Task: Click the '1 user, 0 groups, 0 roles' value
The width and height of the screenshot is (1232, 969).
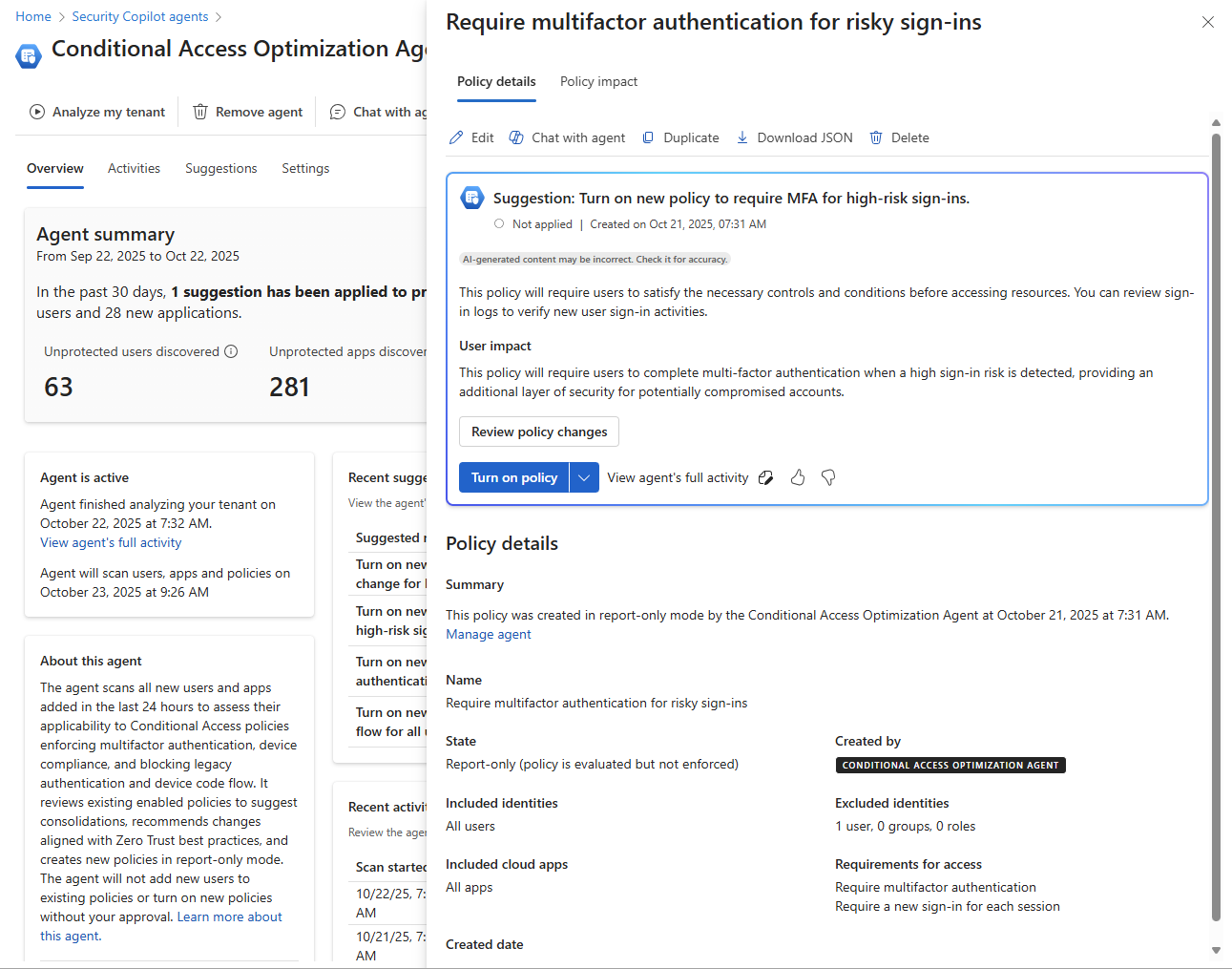Action: click(906, 826)
